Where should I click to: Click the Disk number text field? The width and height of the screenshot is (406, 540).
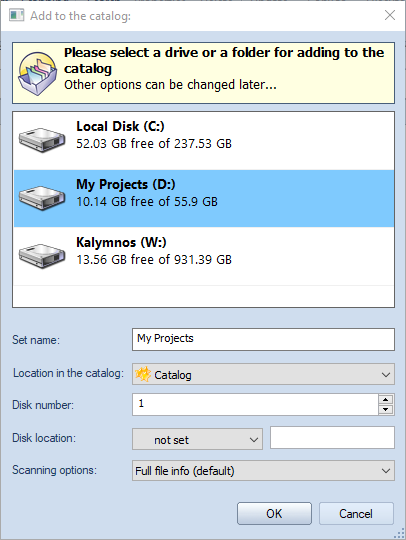(x=255, y=404)
